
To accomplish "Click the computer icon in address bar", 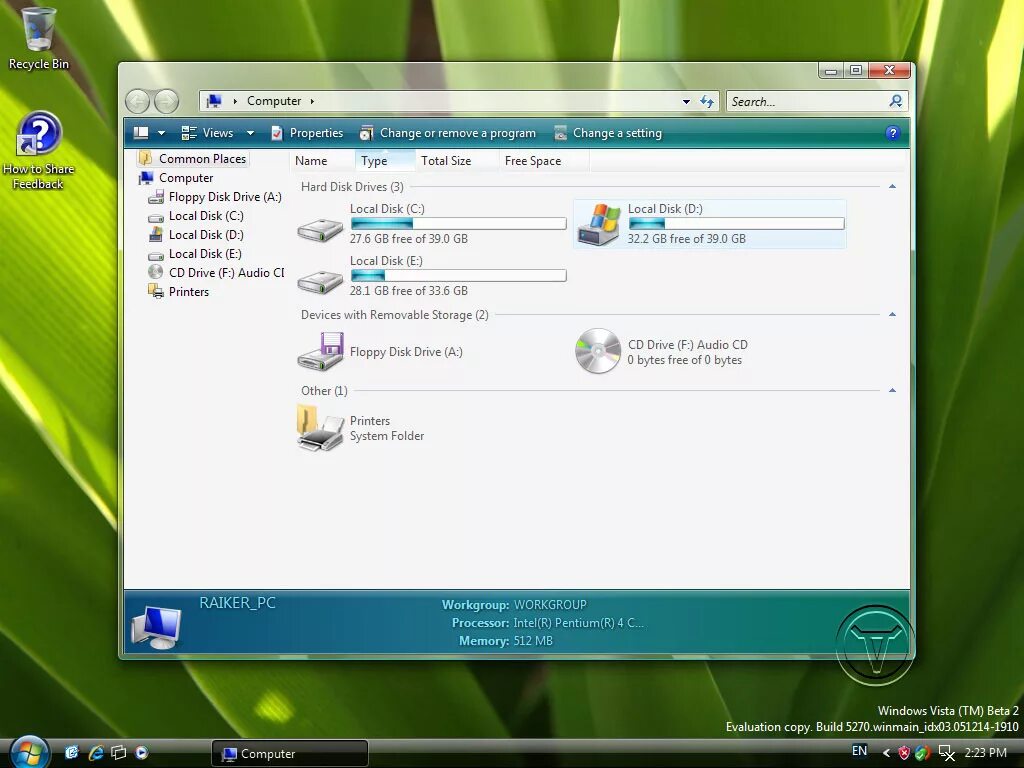I will click(x=214, y=101).
